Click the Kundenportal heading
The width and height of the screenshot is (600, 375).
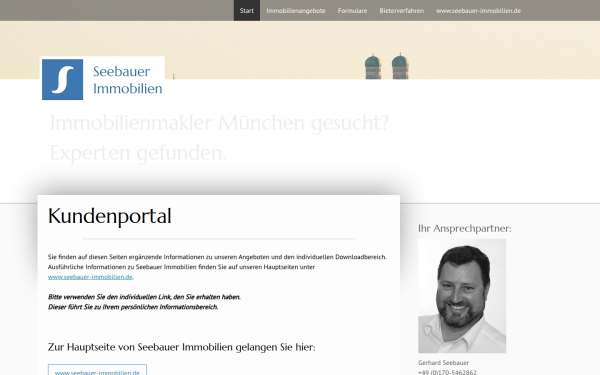coord(110,216)
